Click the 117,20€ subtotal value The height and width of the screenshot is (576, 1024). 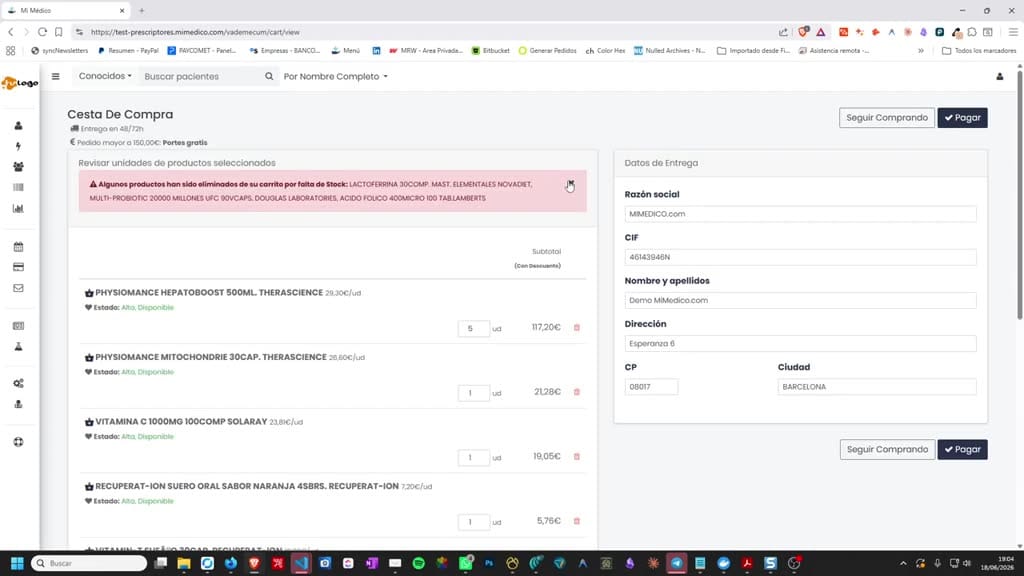546,327
